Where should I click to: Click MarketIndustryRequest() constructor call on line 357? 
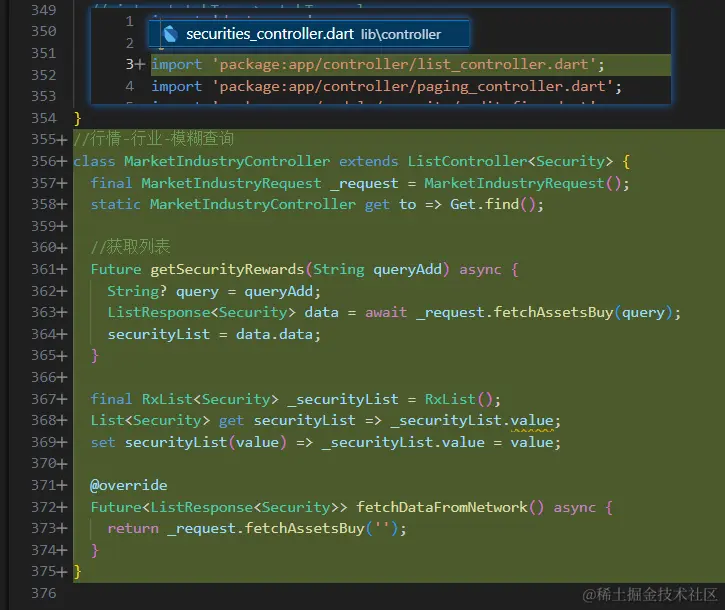[x=523, y=183]
